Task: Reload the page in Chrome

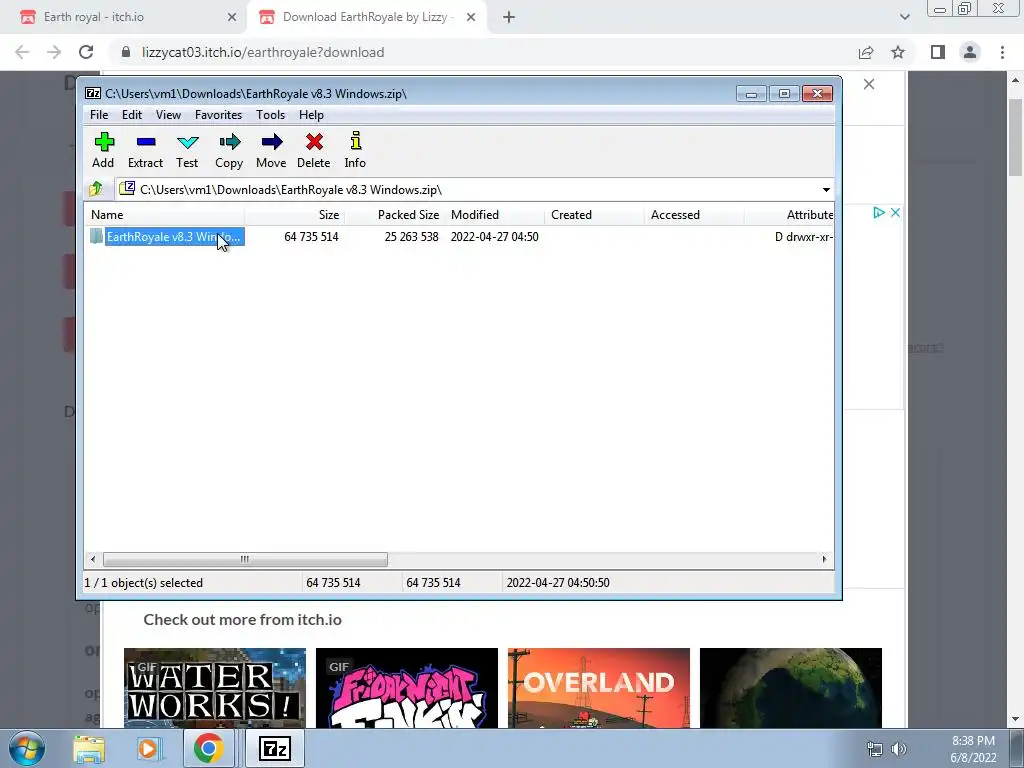Action: (x=86, y=52)
